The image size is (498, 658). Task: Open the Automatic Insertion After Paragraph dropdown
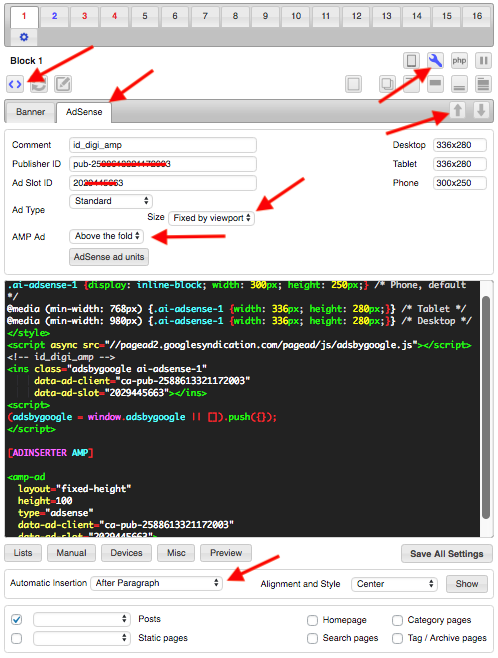coord(156,583)
